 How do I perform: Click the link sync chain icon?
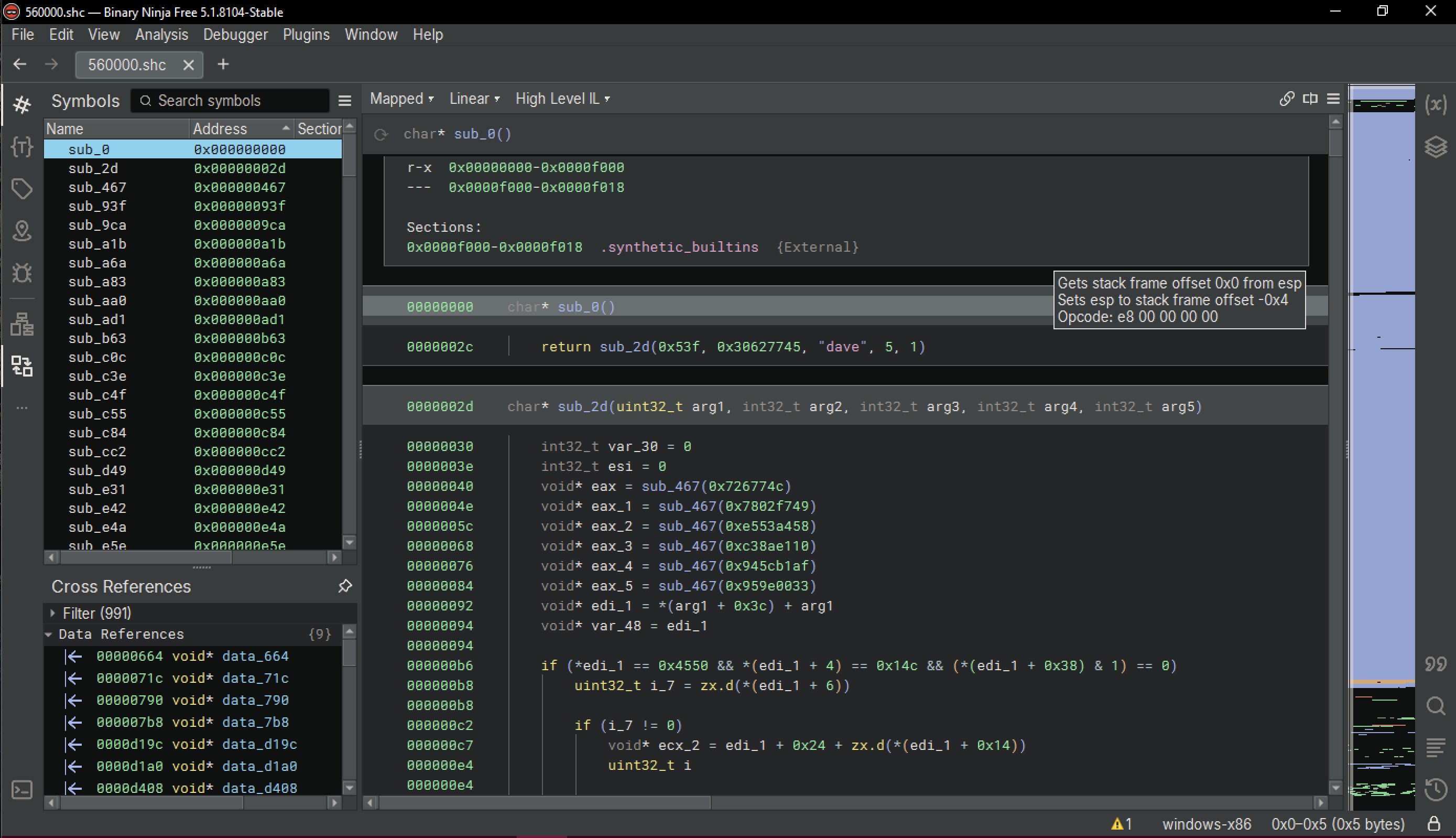click(1286, 99)
